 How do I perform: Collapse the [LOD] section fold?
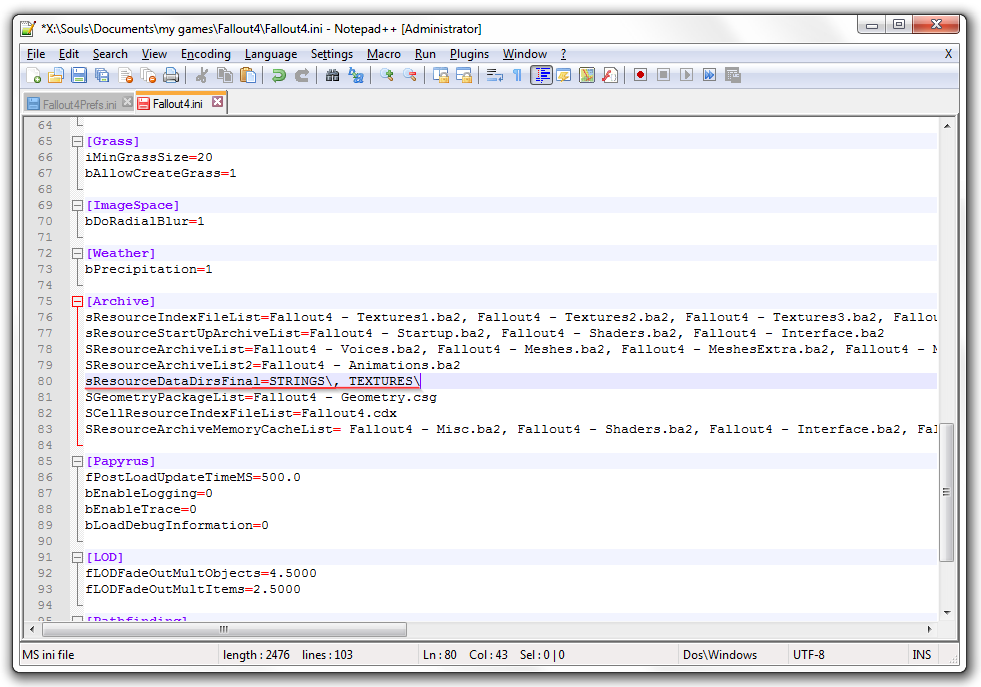[x=78, y=557]
